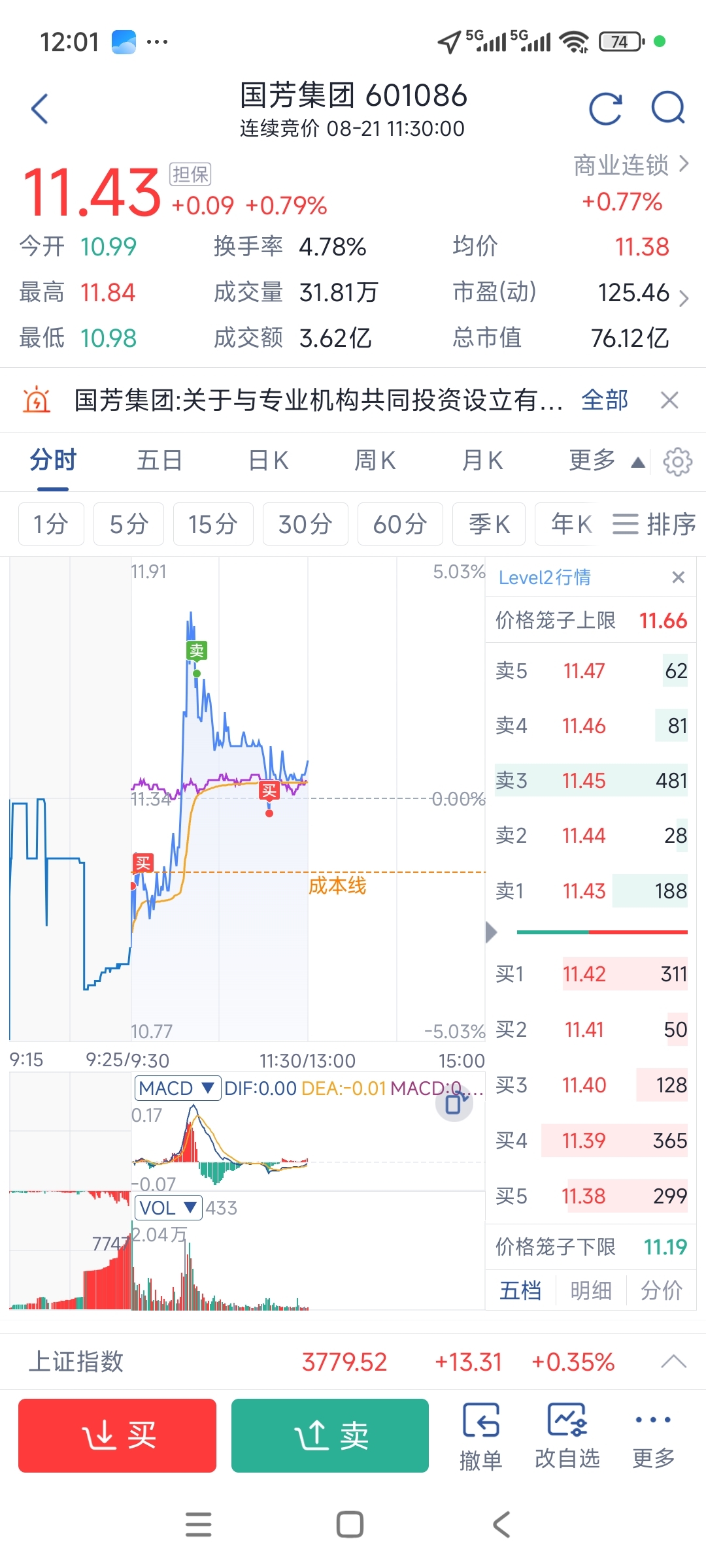Expand the 更多 chart period dropdown
Screen dimensions: 706x1568
(x=607, y=461)
